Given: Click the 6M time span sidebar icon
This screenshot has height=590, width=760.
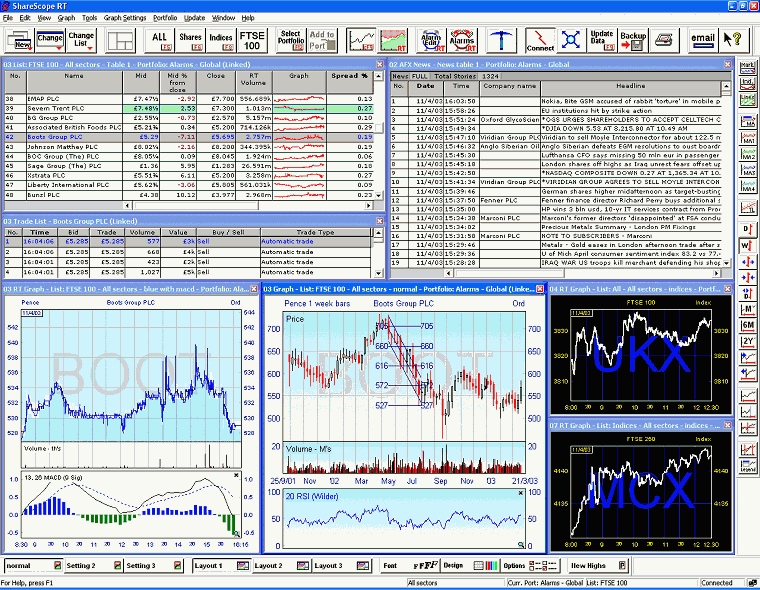Looking at the screenshot, I should click(748, 326).
